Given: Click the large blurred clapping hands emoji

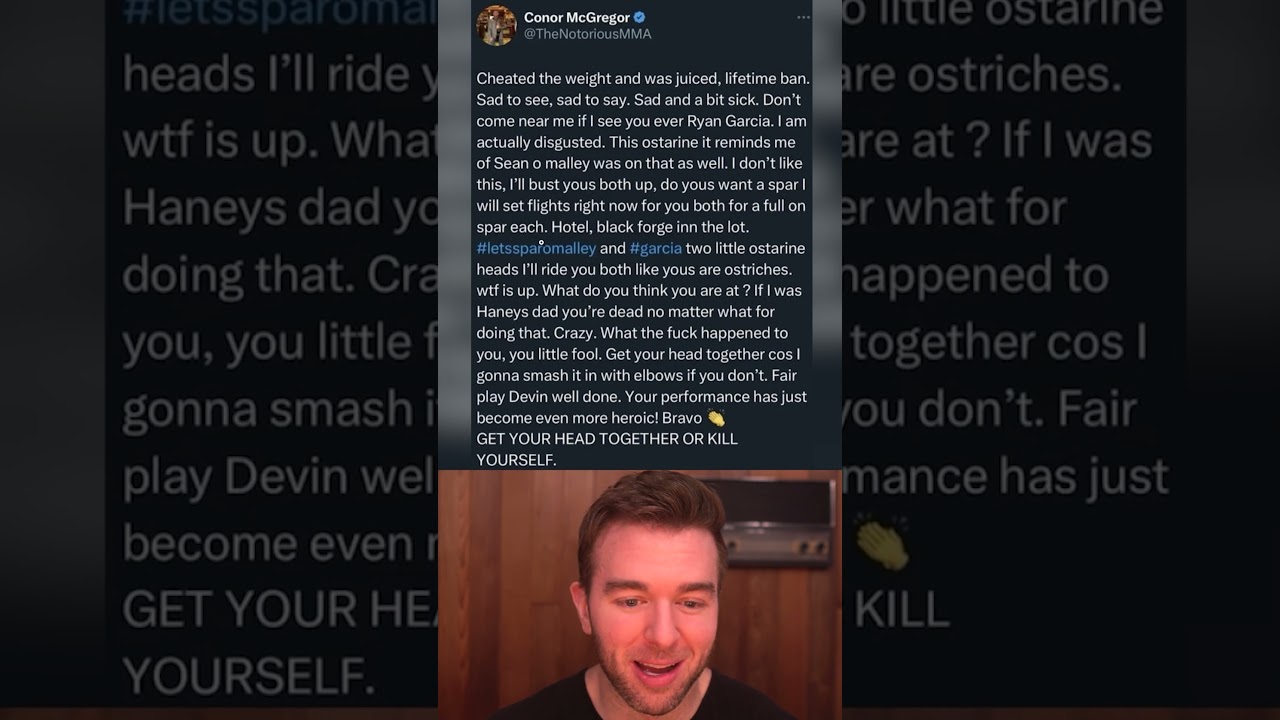Looking at the screenshot, I should [881, 545].
